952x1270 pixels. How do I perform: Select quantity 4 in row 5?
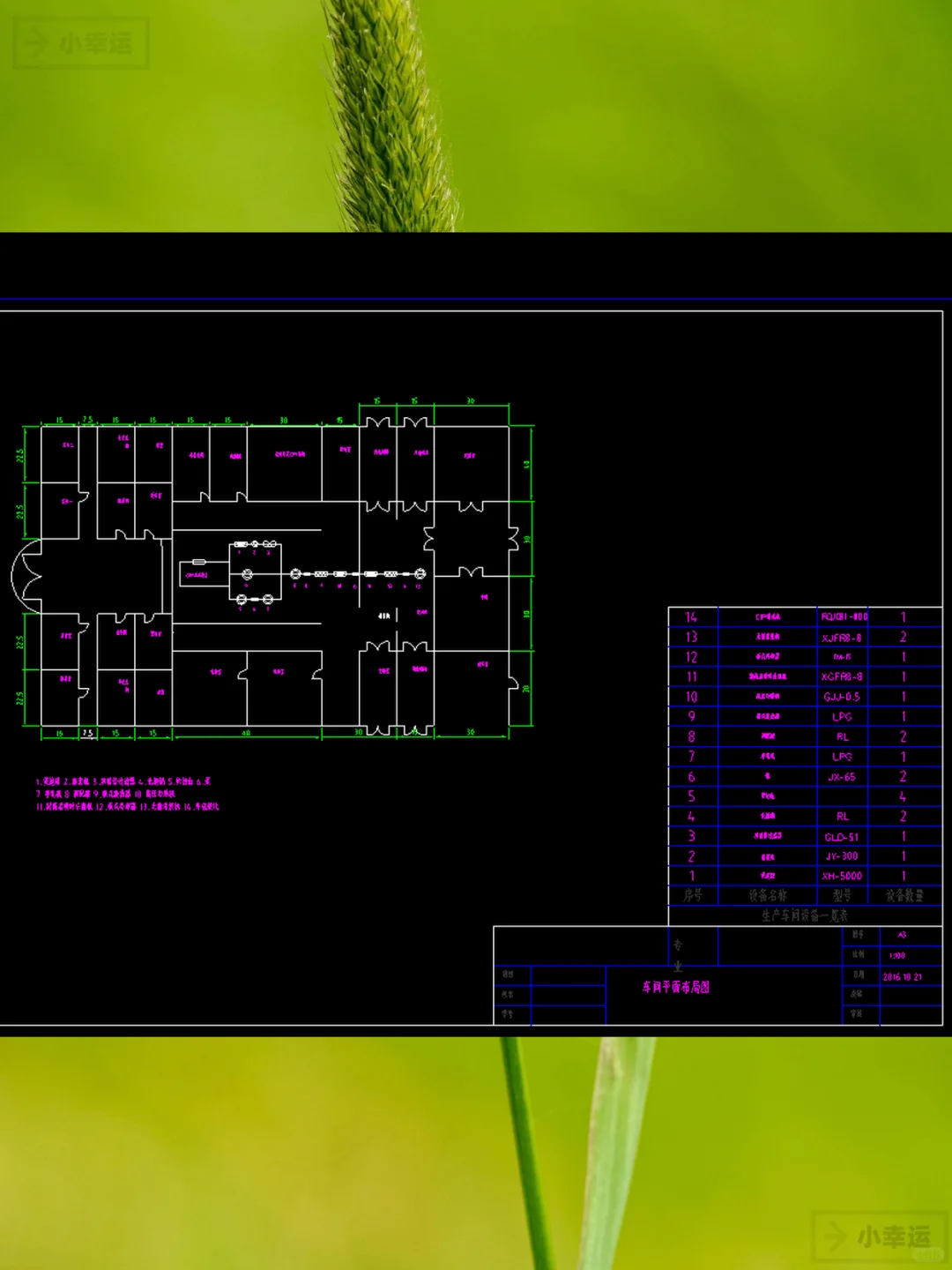tap(903, 796)
